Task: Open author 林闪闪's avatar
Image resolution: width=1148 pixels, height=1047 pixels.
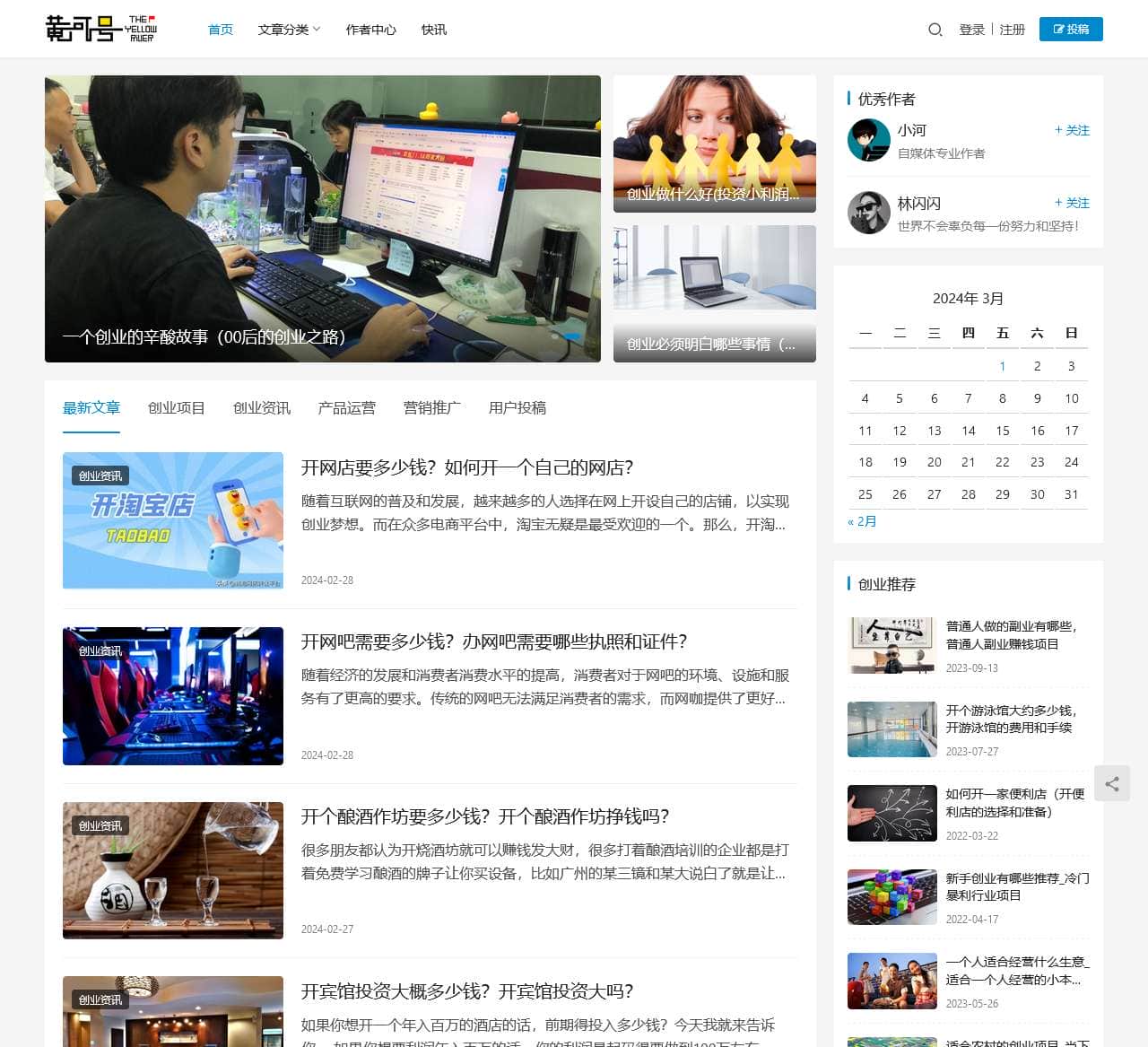Action: pos(868,213)
